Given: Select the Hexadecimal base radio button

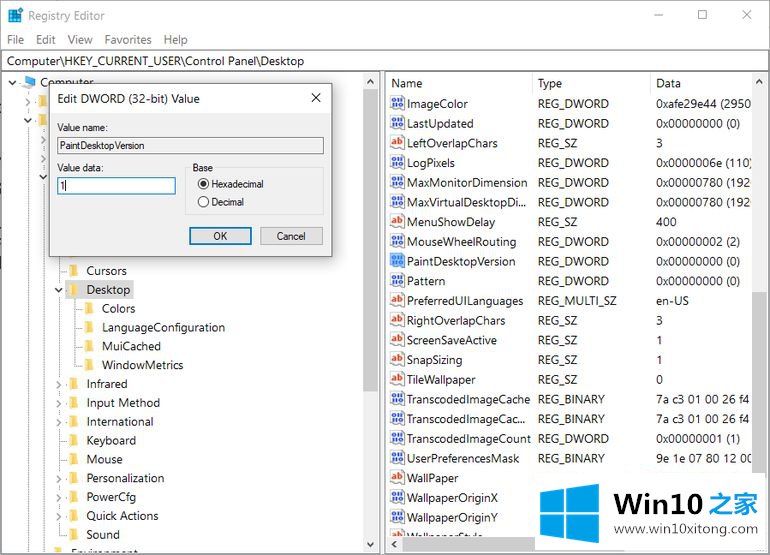Looking at the screenshot, I should pos(204,184).
